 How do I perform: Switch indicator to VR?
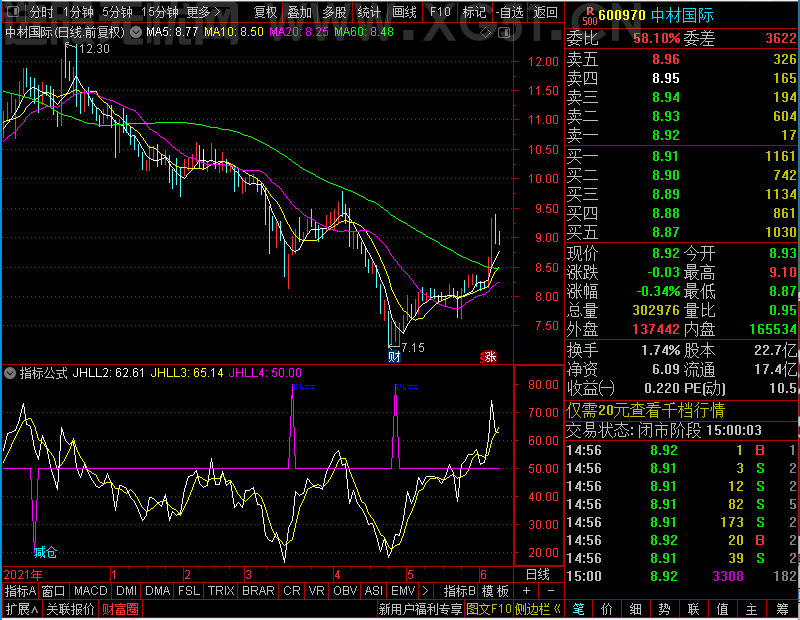coord(316,591)
